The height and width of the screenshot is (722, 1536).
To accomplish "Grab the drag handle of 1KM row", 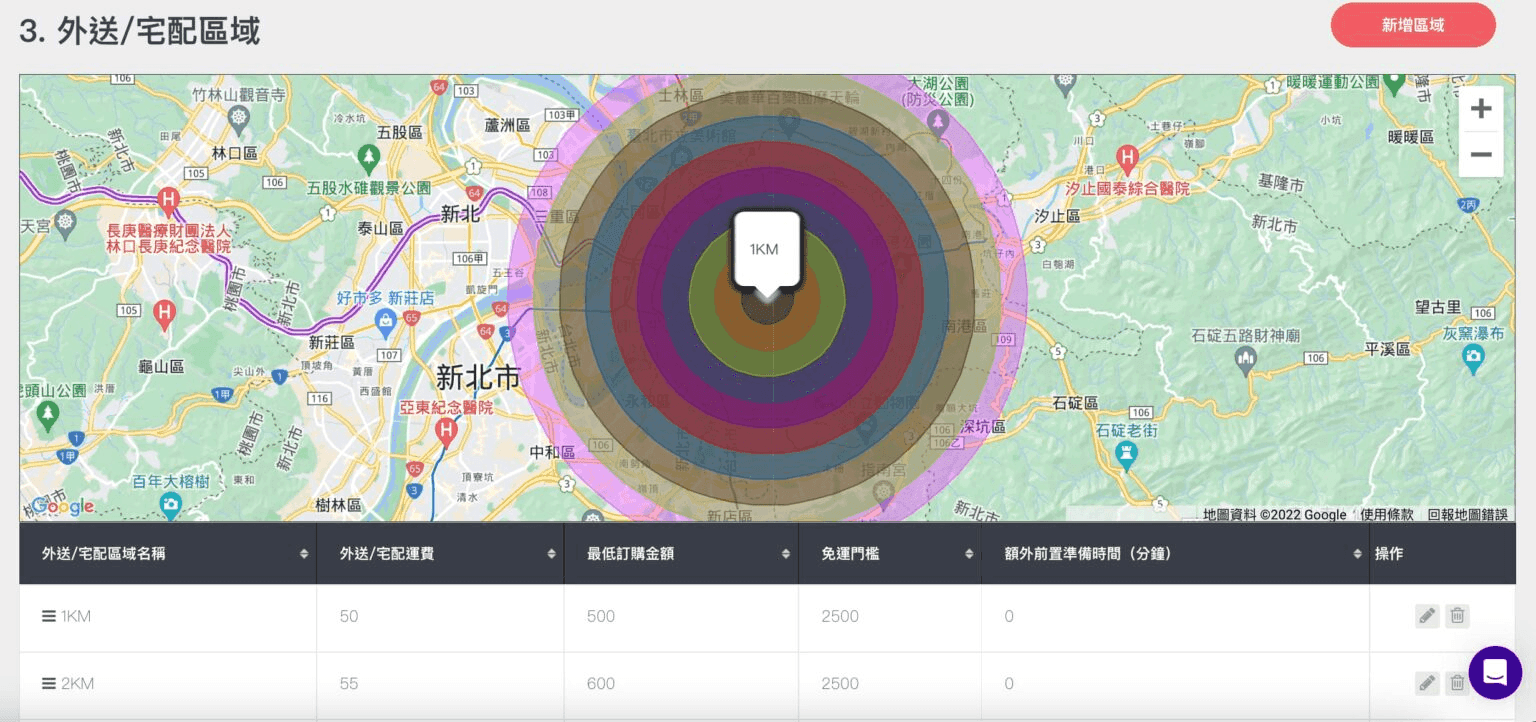I will [x=48, y=616].
